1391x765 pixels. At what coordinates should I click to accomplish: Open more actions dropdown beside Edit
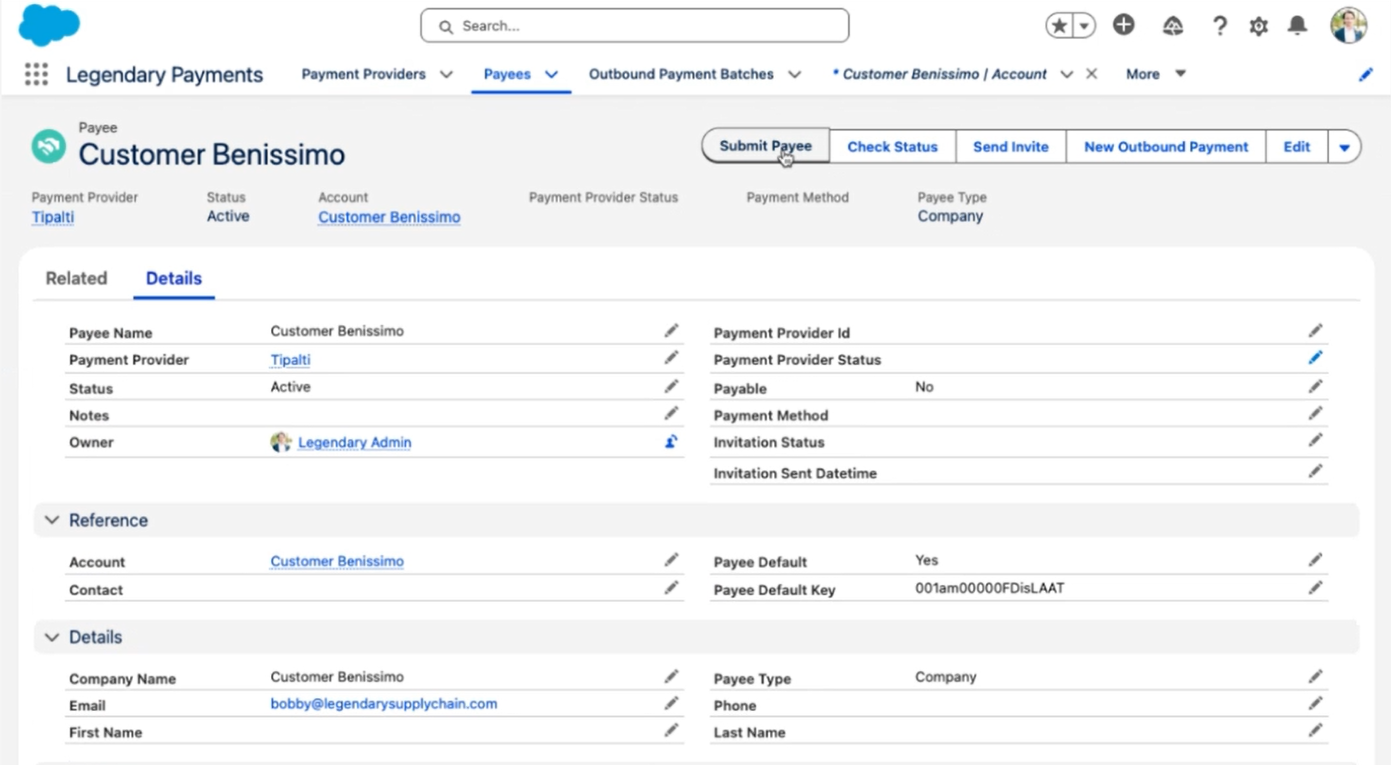1344,147
